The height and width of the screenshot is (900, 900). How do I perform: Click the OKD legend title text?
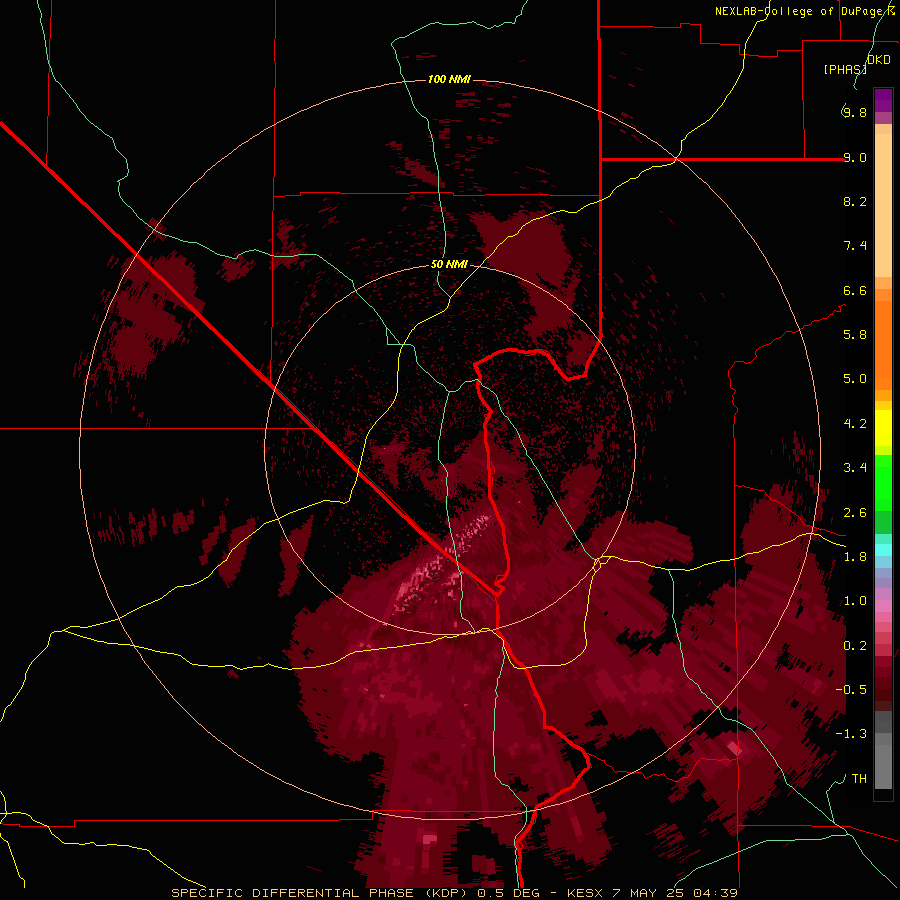879,60
